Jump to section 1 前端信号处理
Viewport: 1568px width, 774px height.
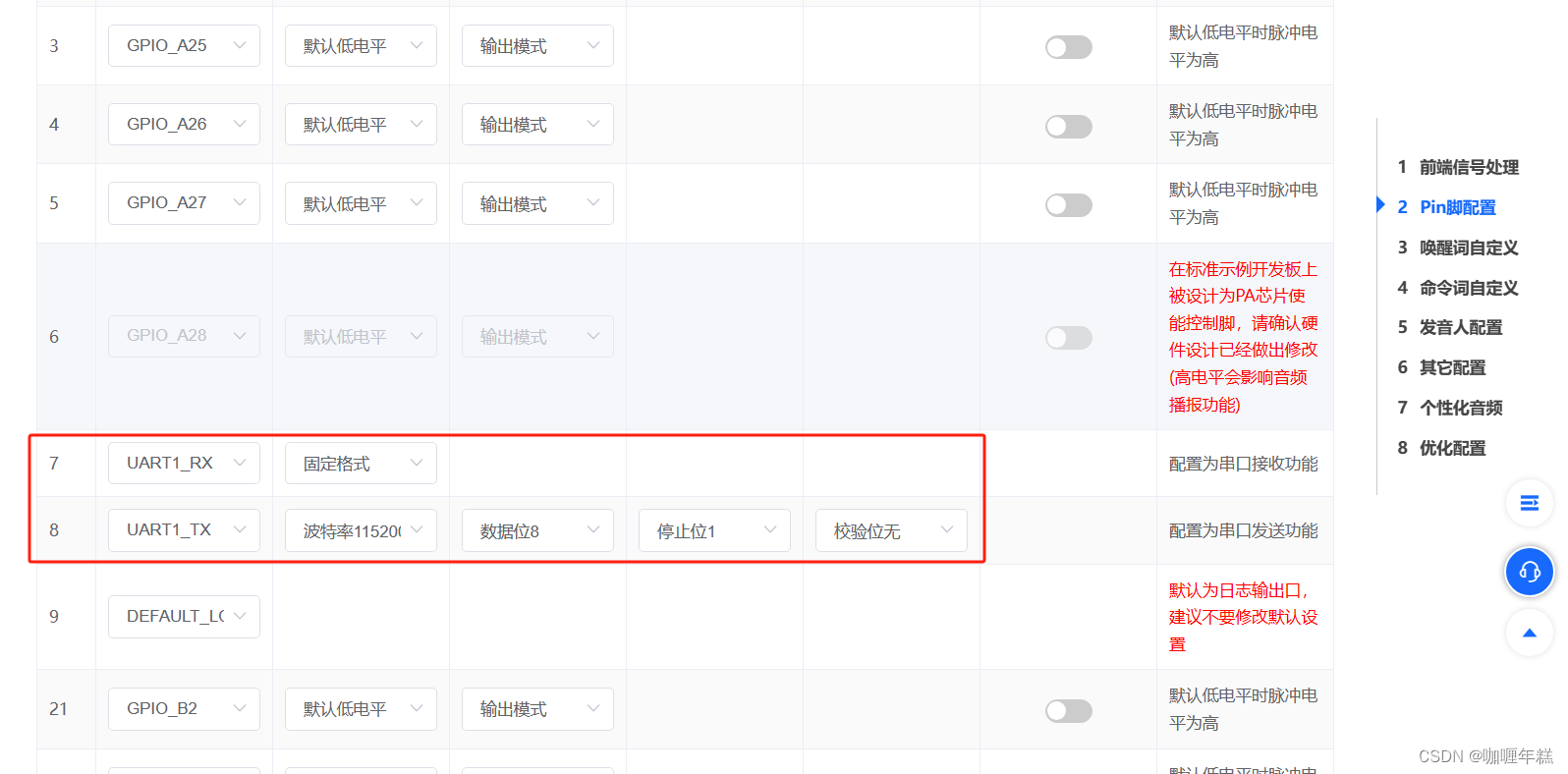1458,167
